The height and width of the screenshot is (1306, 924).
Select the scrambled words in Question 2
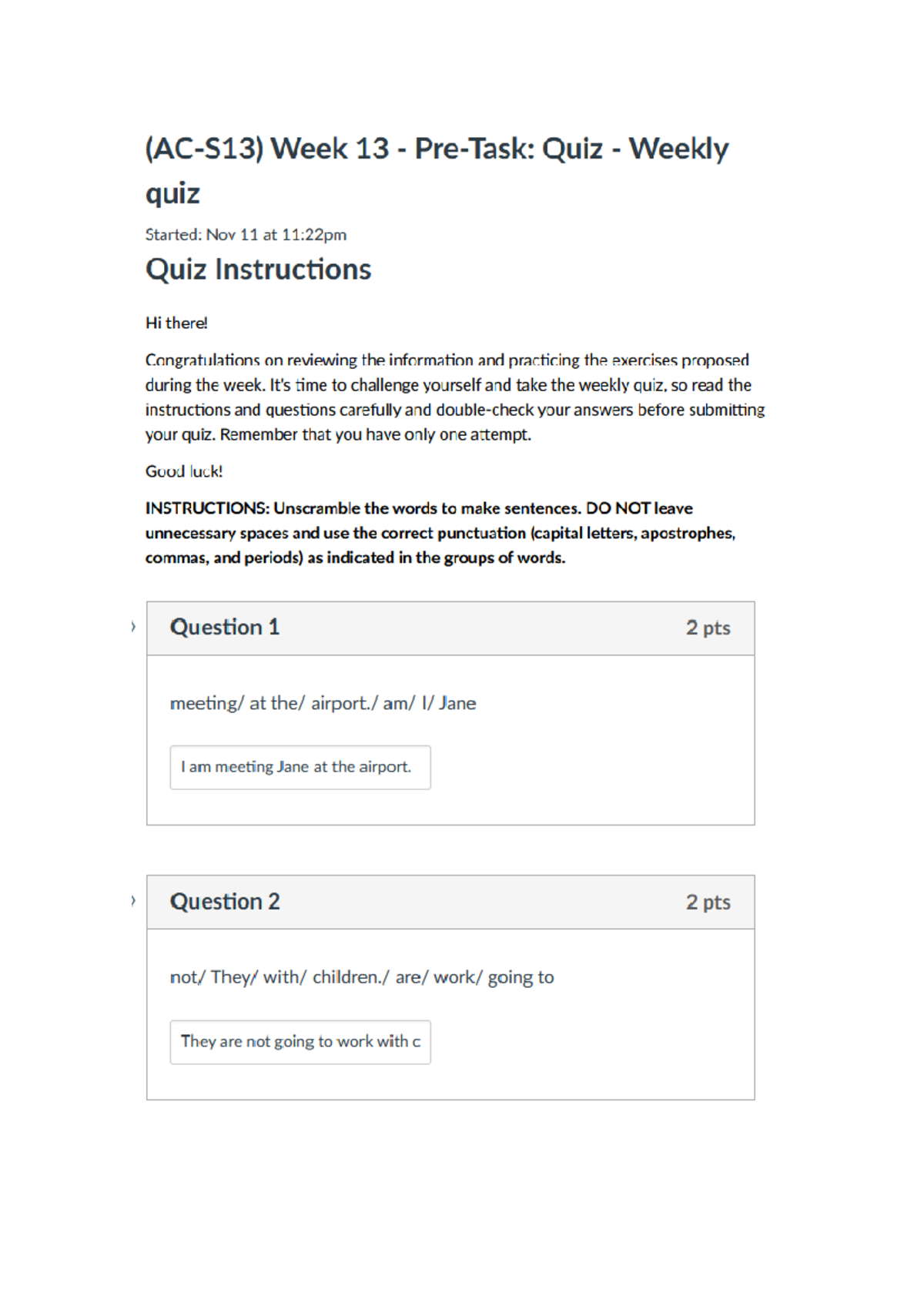[x=362, y=976]
